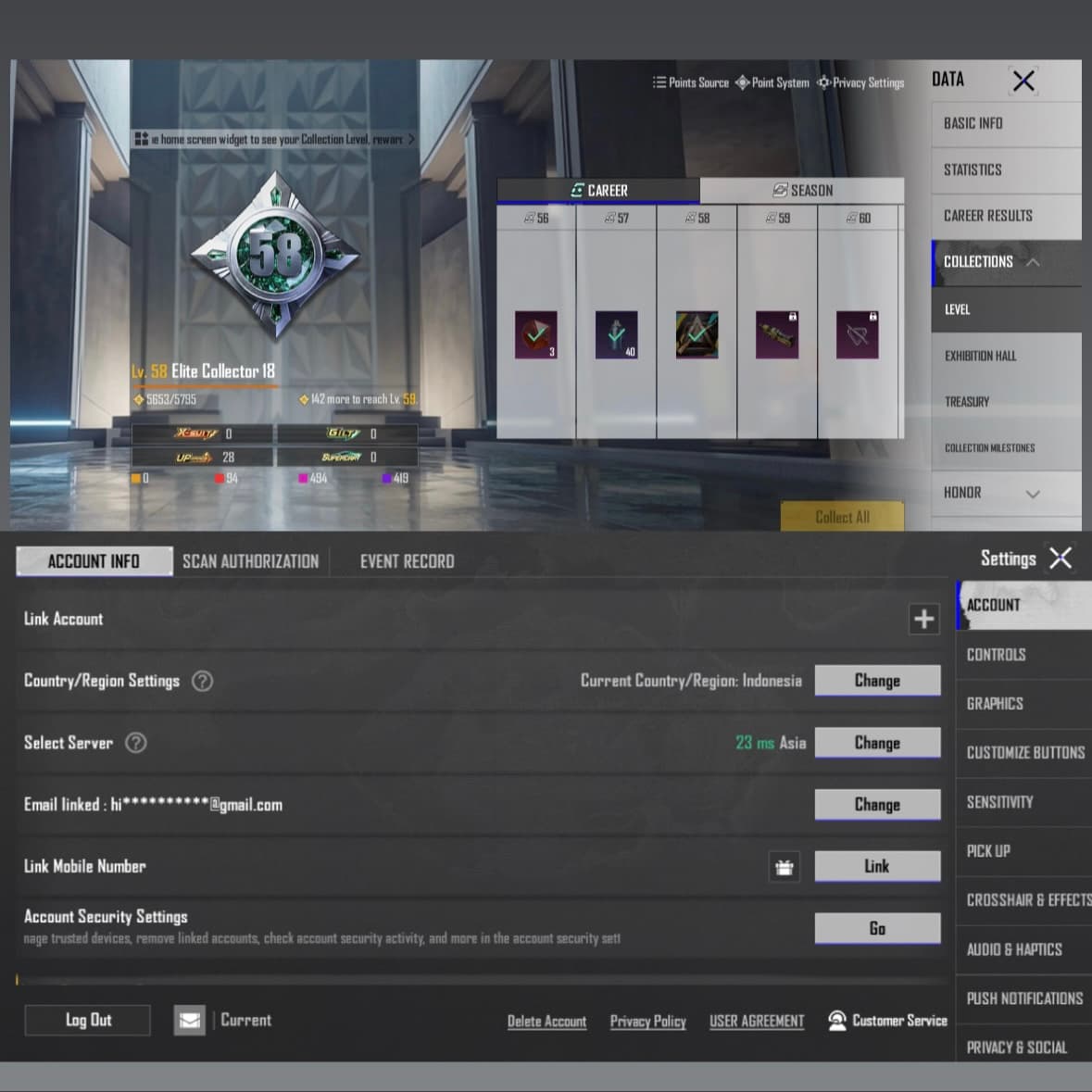Contact Customer Service
The image size is (1092, 1092).
coord(888,1021)
